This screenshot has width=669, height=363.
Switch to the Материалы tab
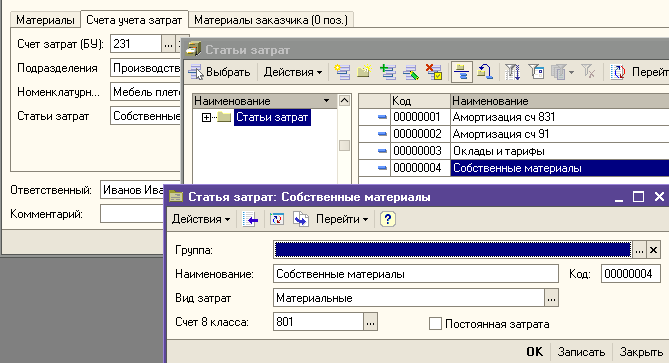tap(45, 20)
